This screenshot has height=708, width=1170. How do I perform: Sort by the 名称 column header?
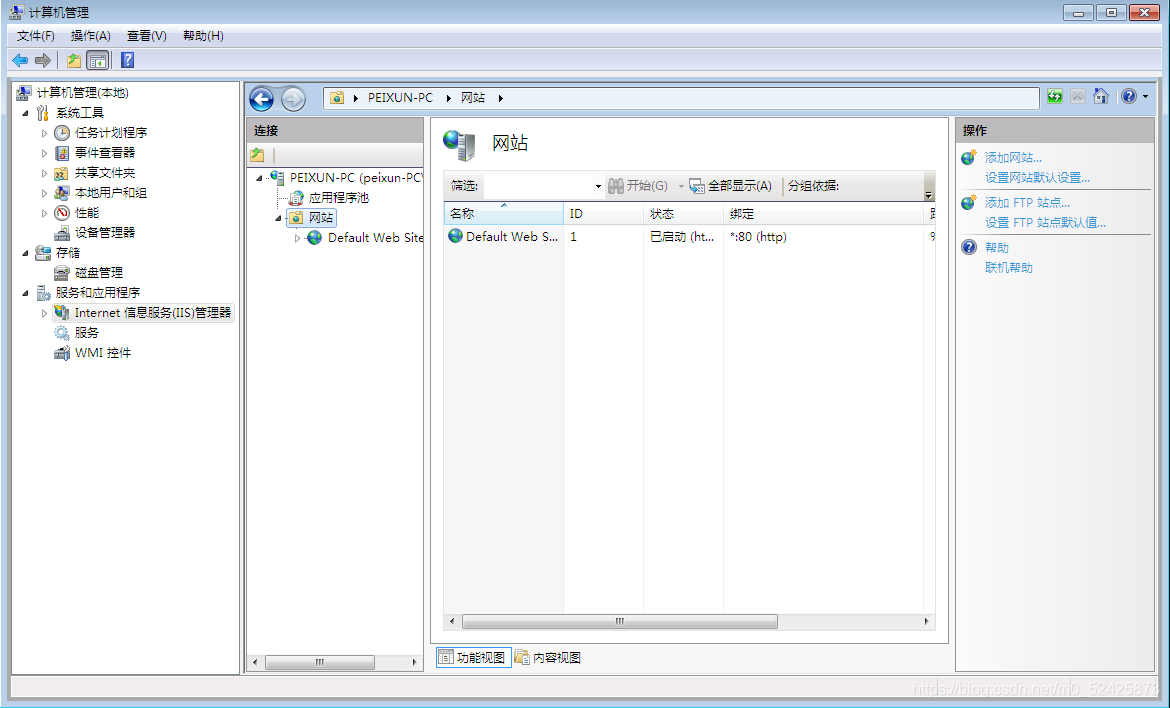(504, 213)
